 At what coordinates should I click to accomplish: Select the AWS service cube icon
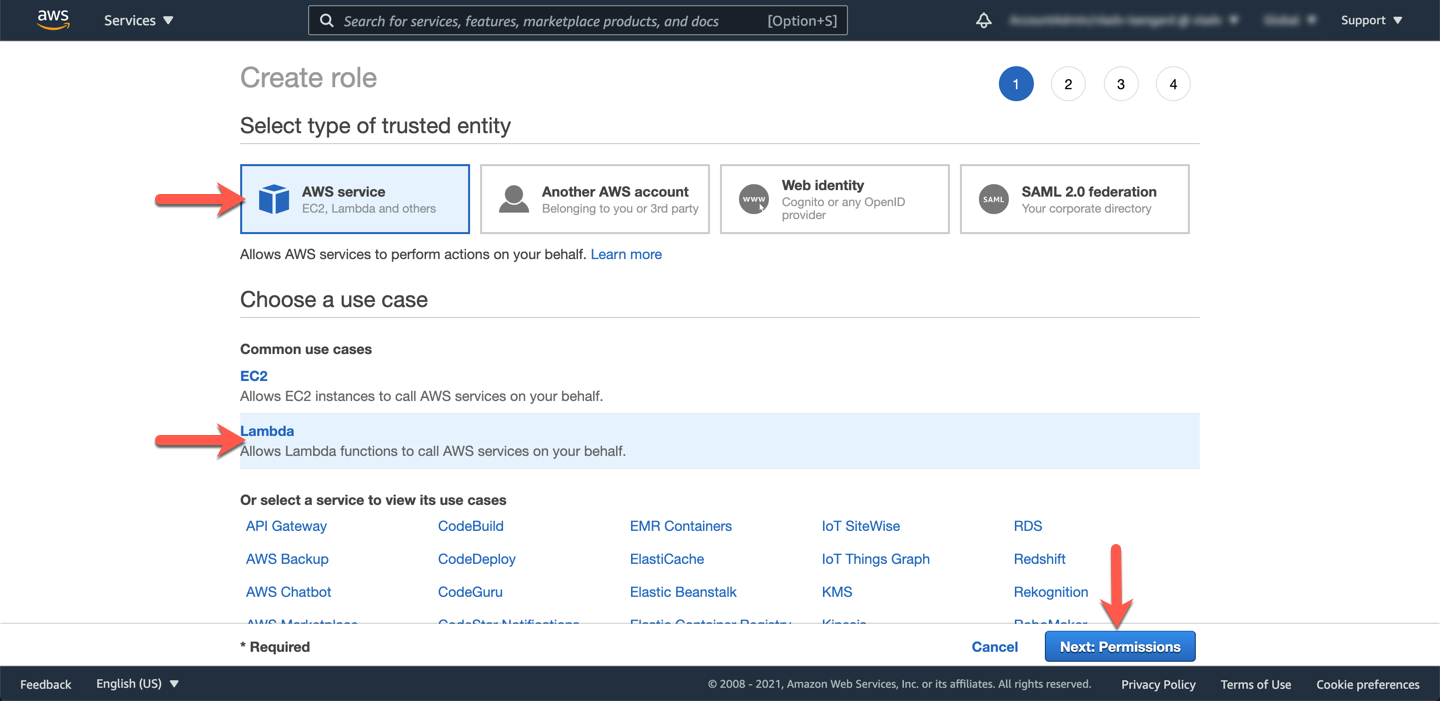click(274, 199)
